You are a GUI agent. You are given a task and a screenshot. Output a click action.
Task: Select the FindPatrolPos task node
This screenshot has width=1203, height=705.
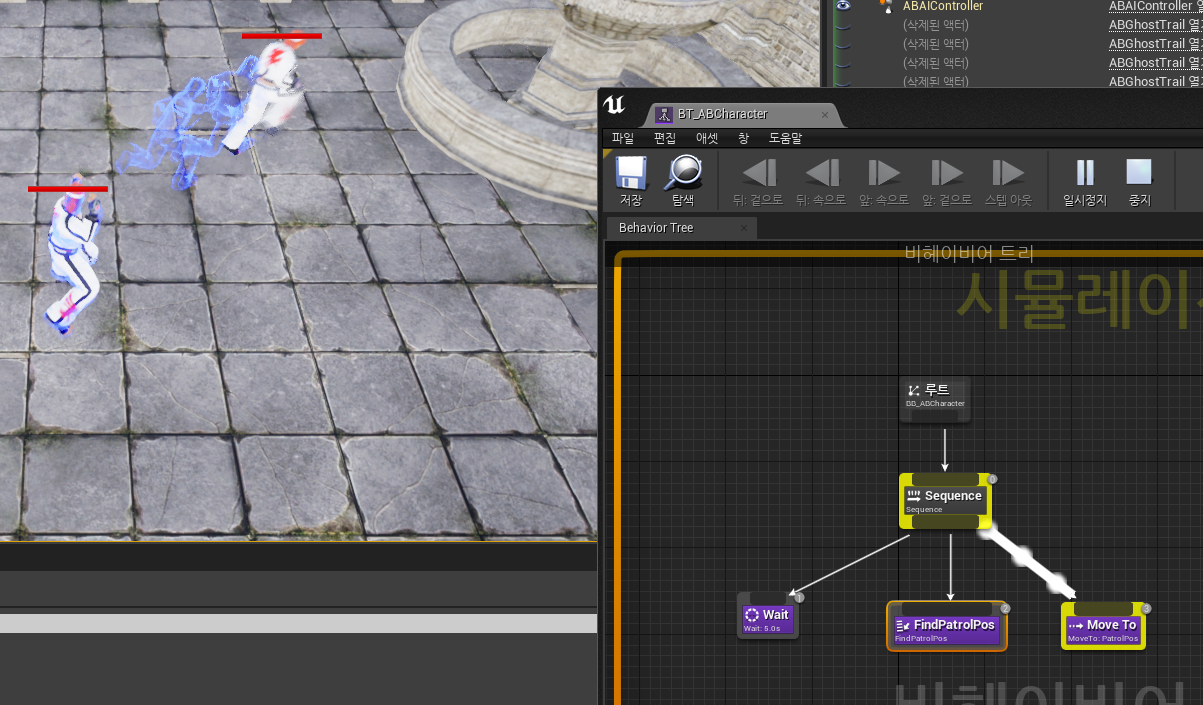[x=947, y=627]
